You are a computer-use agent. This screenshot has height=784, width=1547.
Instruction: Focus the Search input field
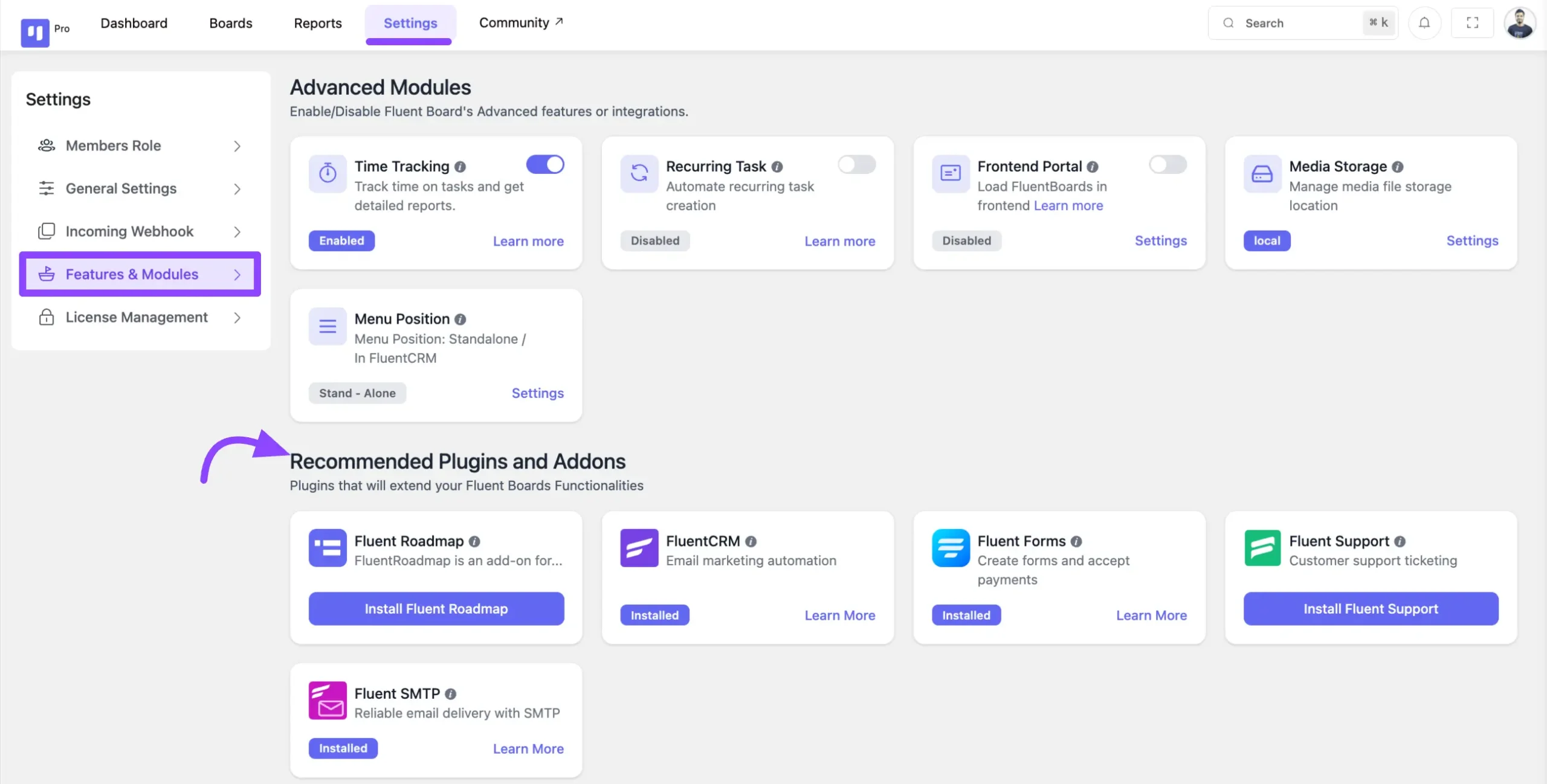1303,23
